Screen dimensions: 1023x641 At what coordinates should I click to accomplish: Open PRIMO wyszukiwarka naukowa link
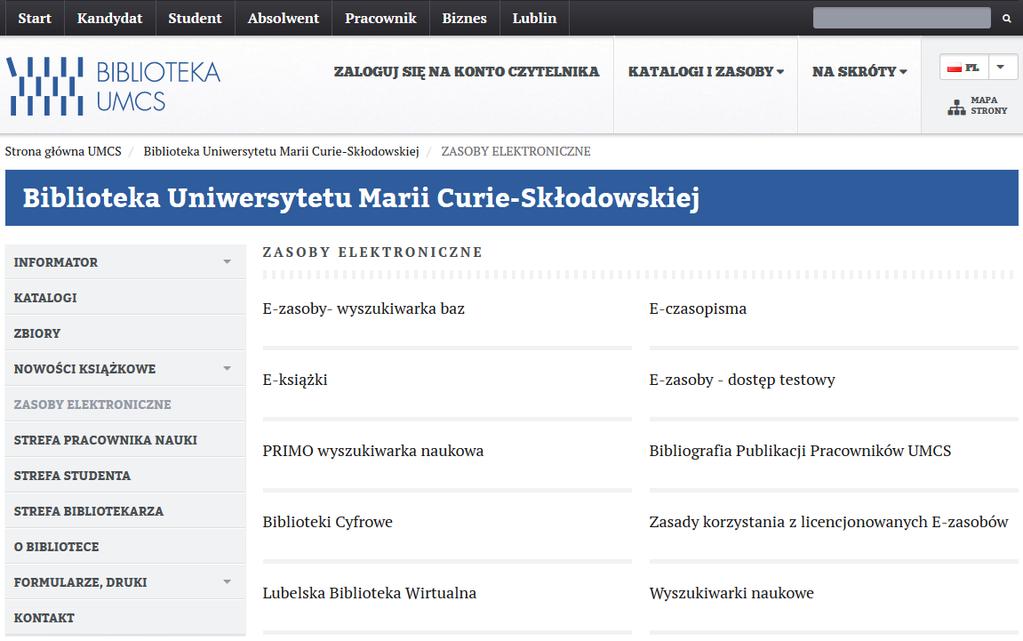point(373,451)
